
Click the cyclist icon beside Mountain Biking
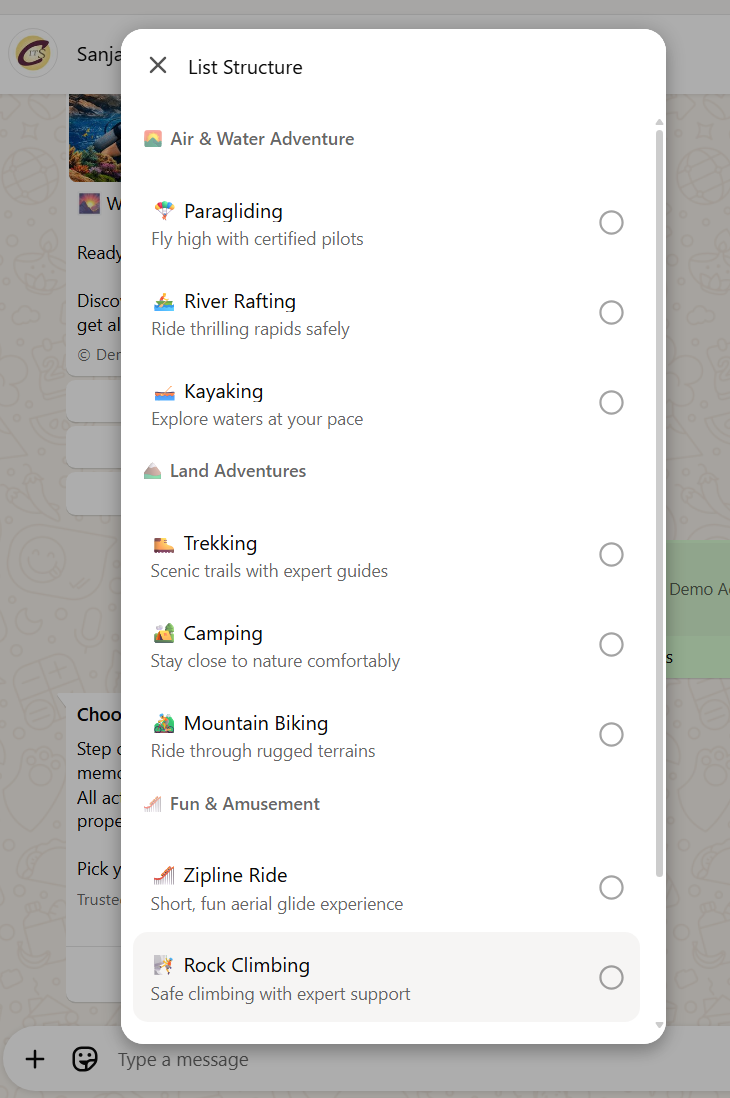click(163, 723)
